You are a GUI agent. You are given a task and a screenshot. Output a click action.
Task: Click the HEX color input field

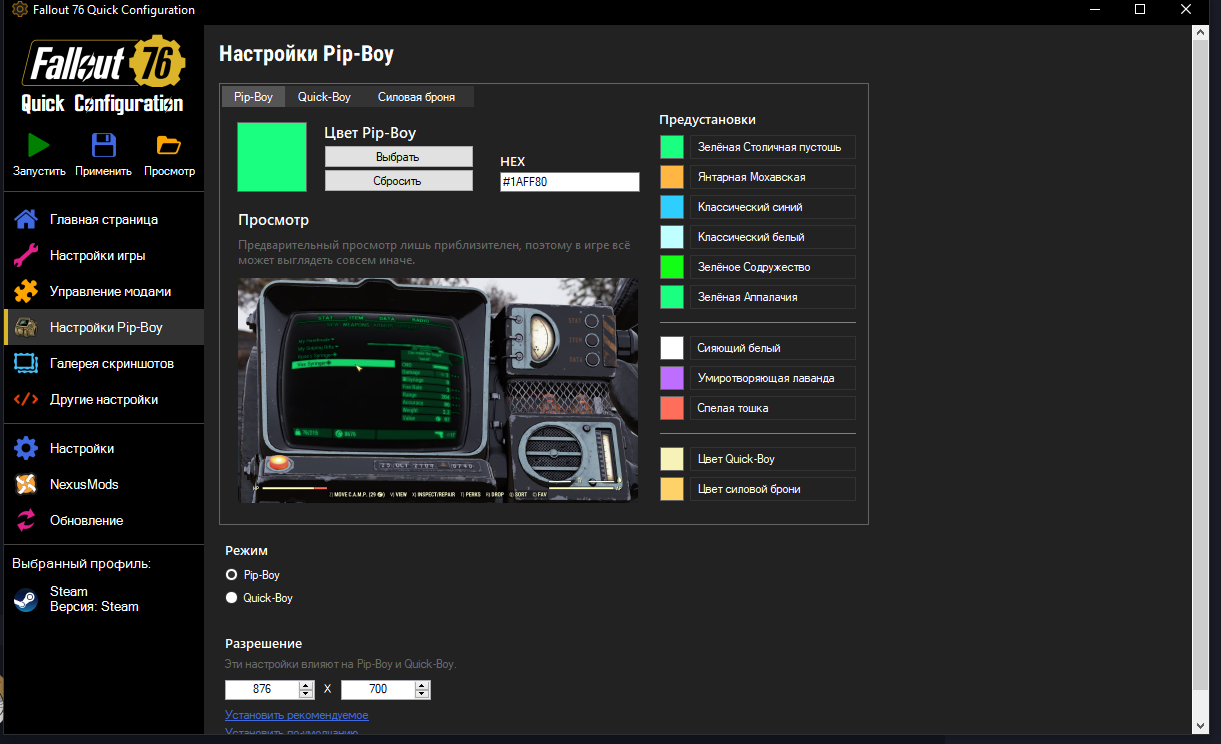coord(569,182)
